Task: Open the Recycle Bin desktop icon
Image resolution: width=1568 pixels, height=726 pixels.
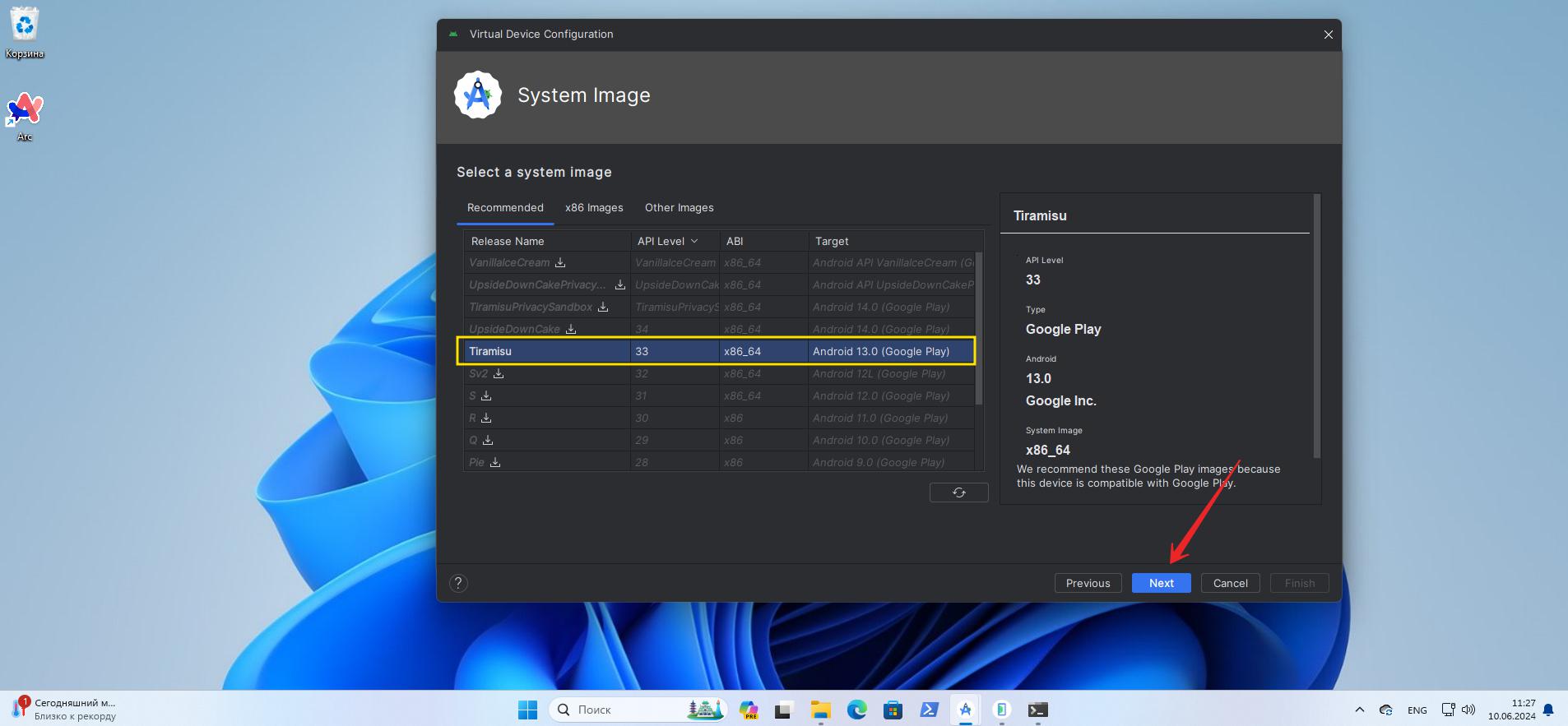Action: (25, 34)
